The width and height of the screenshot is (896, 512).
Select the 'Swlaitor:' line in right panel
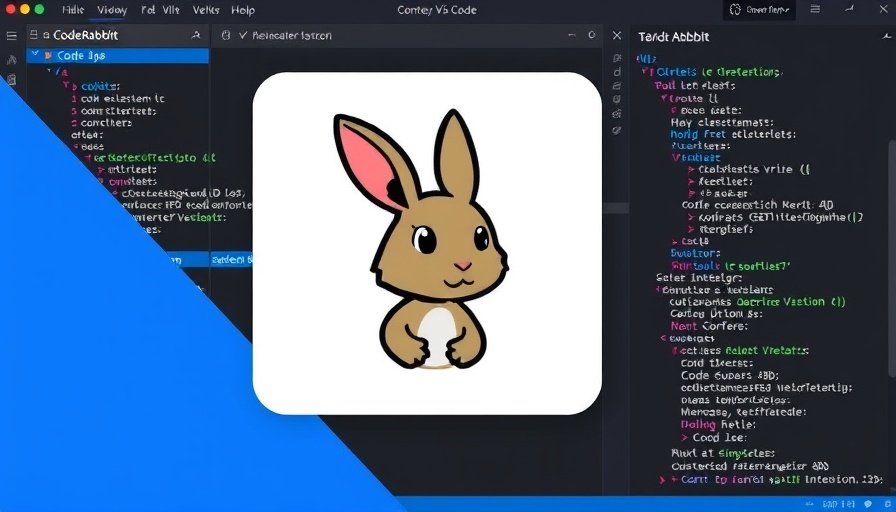tap(695, 254)
